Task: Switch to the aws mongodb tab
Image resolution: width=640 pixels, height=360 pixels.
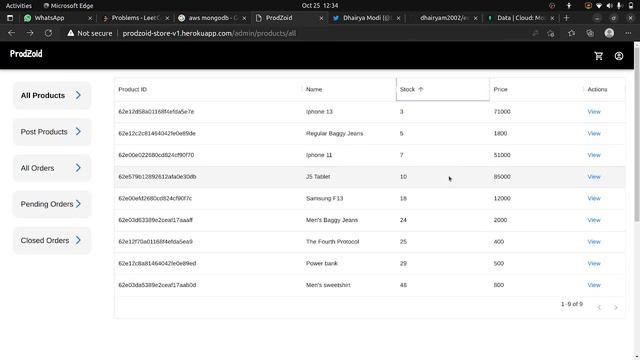Action: click(x=213, y=18)
